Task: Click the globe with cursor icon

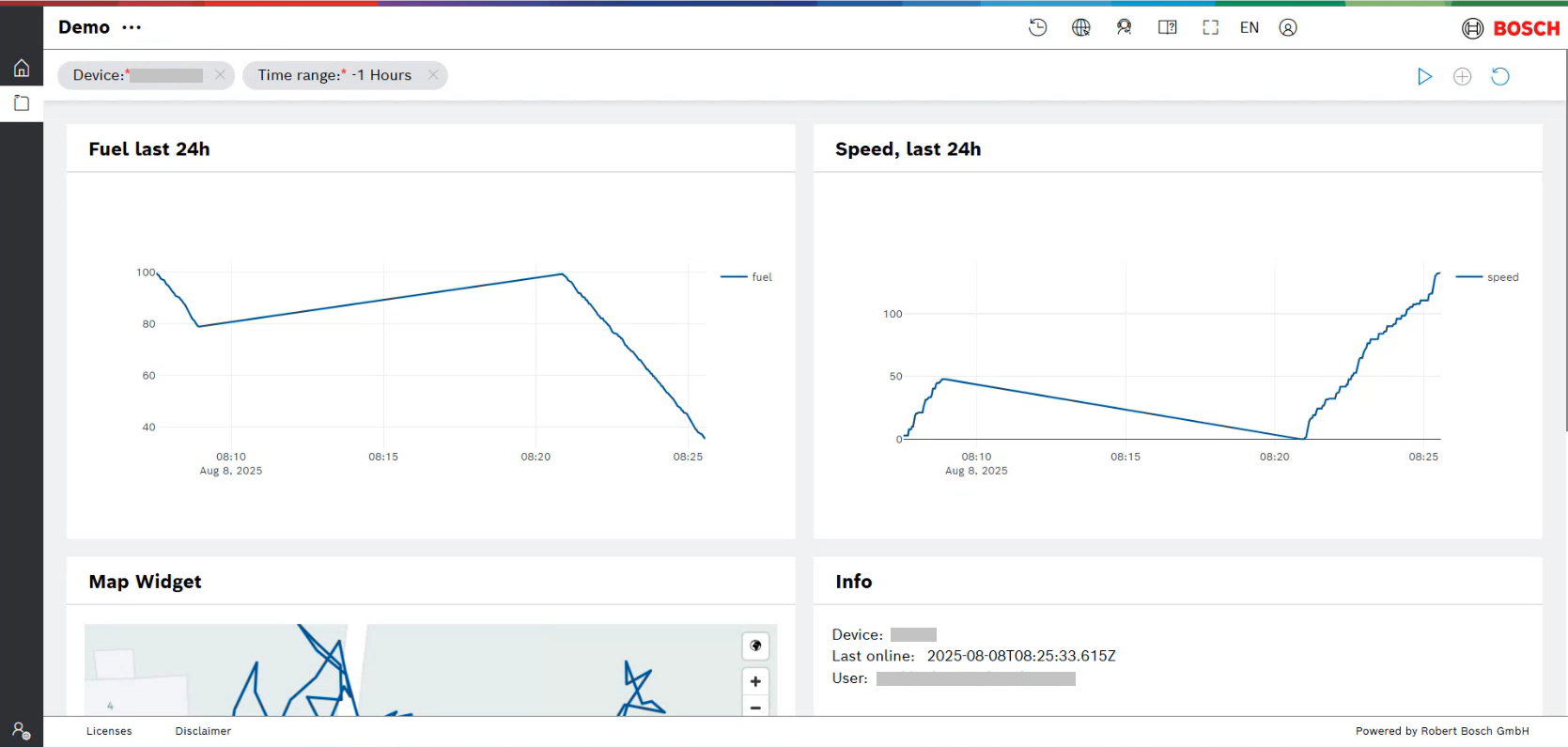Action: pyautogui.click(x=1080, y=27)
